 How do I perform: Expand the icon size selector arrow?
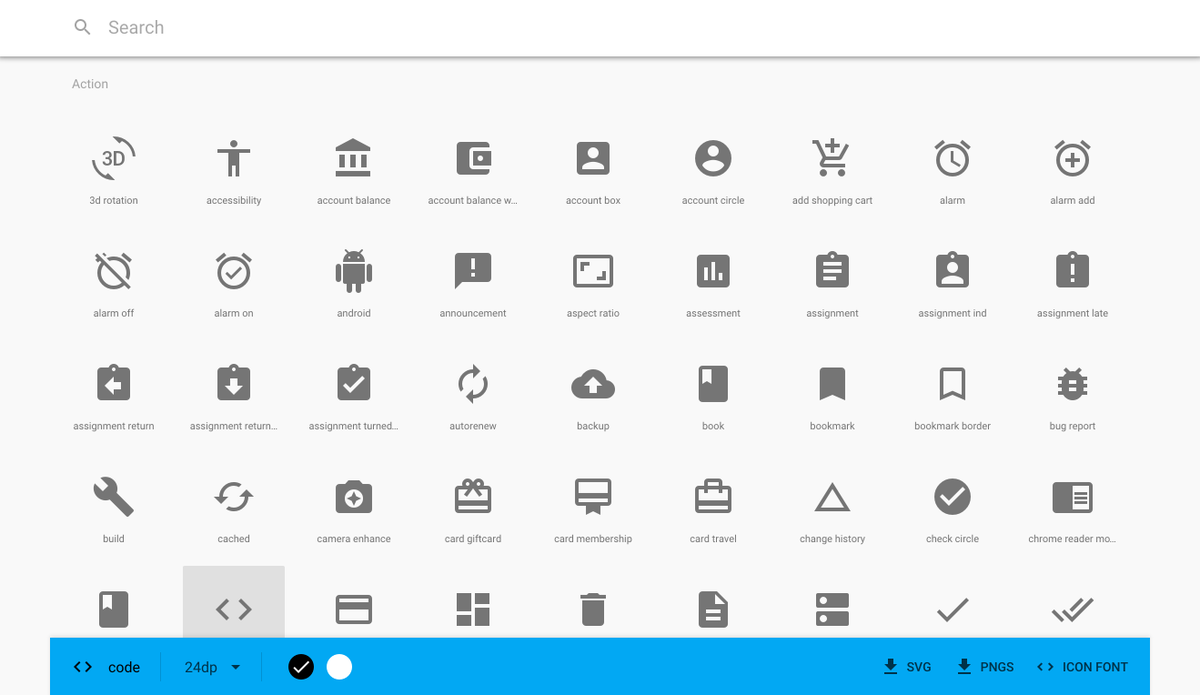236,667
